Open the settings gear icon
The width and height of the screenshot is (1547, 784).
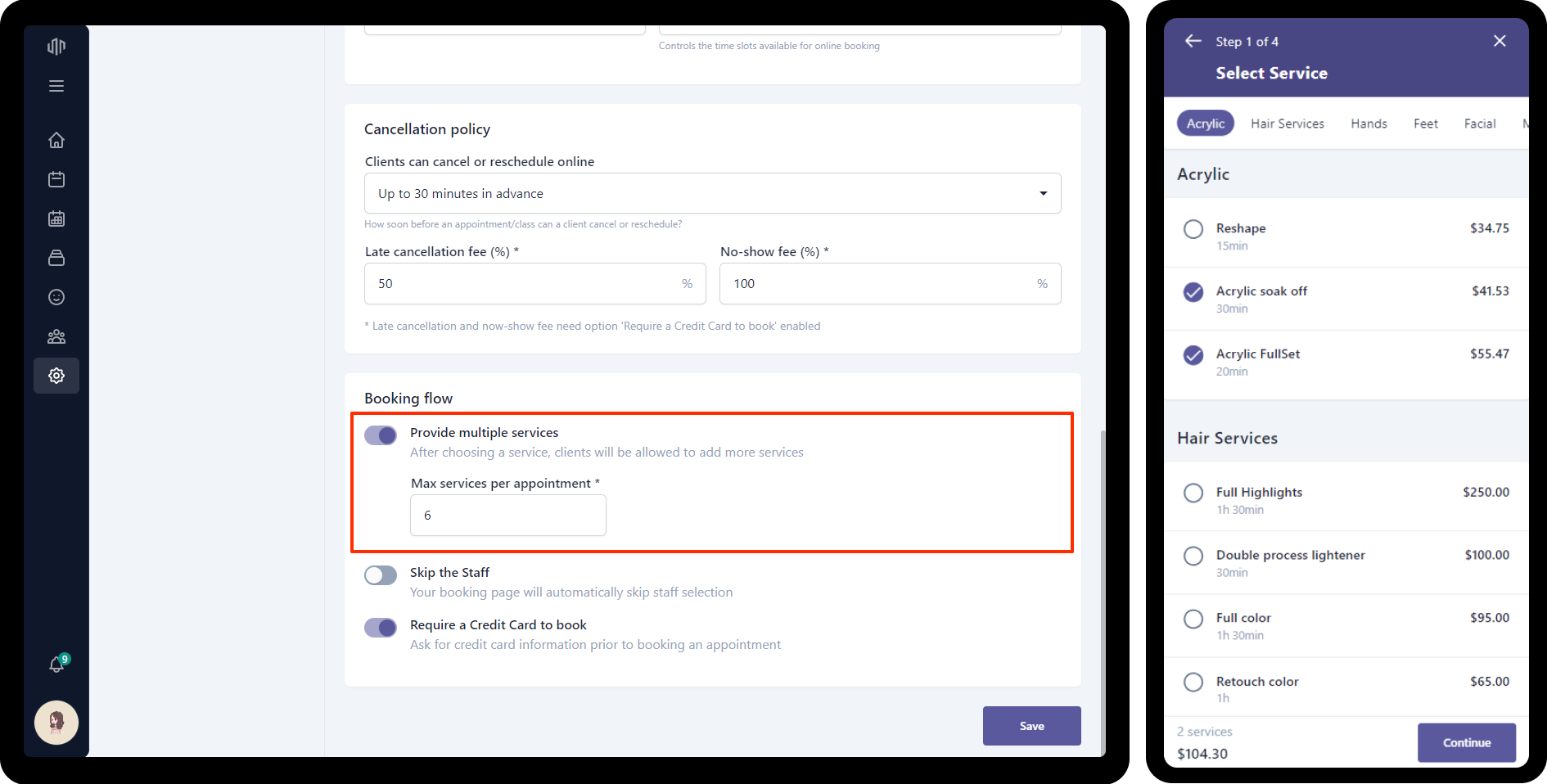56,376
